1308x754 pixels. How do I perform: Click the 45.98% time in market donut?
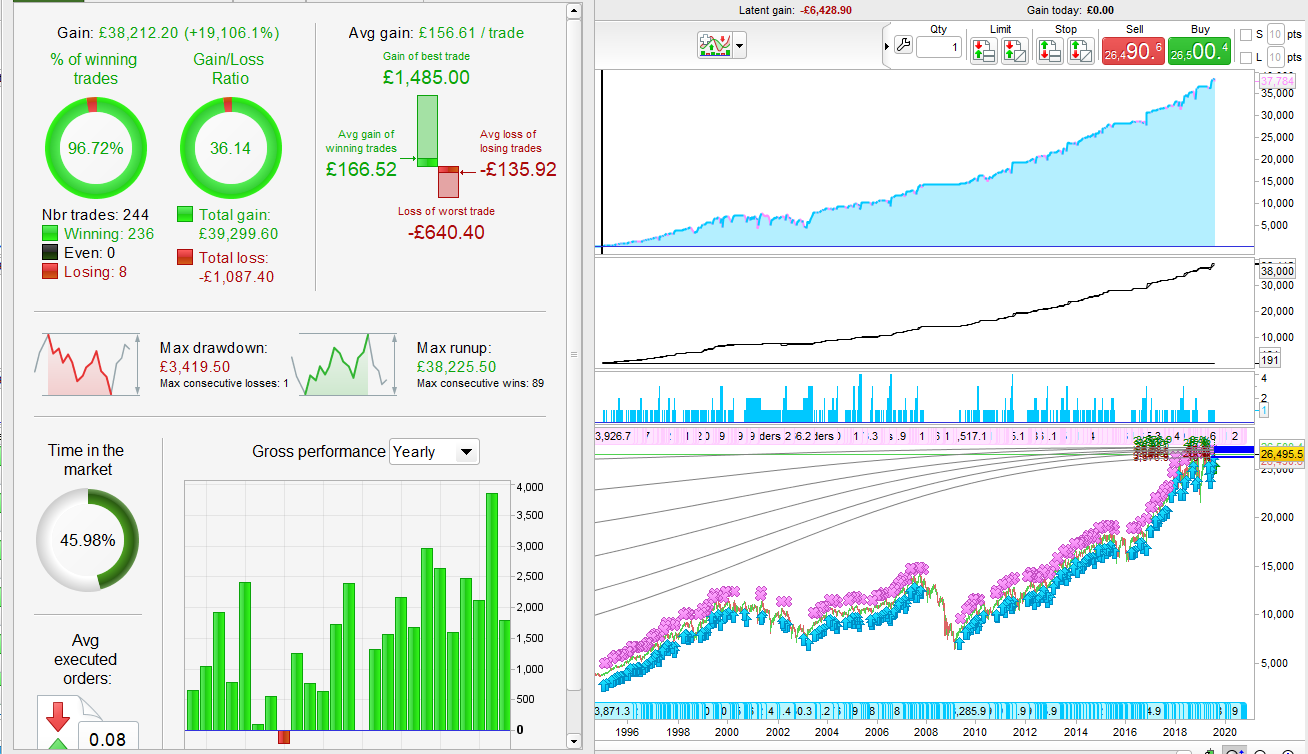pos(87,540)
